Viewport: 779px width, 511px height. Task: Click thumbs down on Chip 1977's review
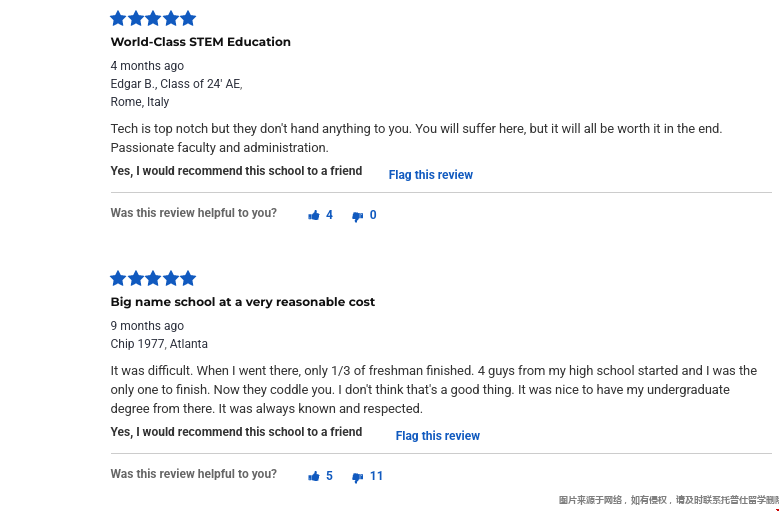[x=357, y=477]
